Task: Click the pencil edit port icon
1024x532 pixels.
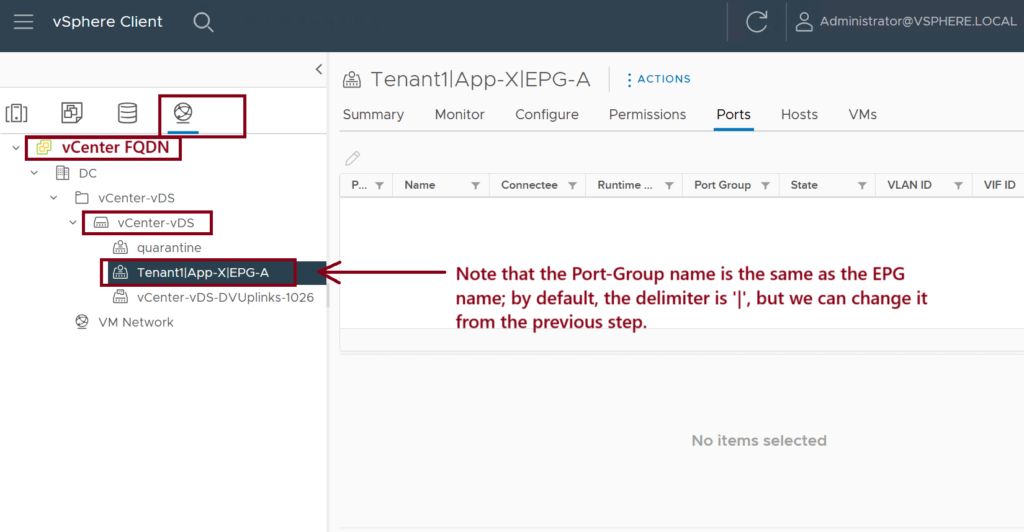Action: point(353,157)
